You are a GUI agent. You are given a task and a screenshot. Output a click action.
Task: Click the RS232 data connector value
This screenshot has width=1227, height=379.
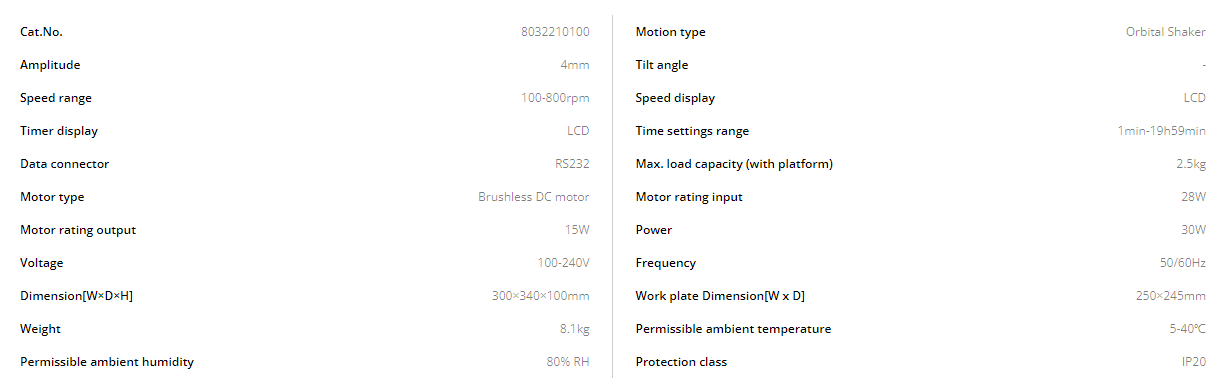pyautogui.click(x=572, y=164)
